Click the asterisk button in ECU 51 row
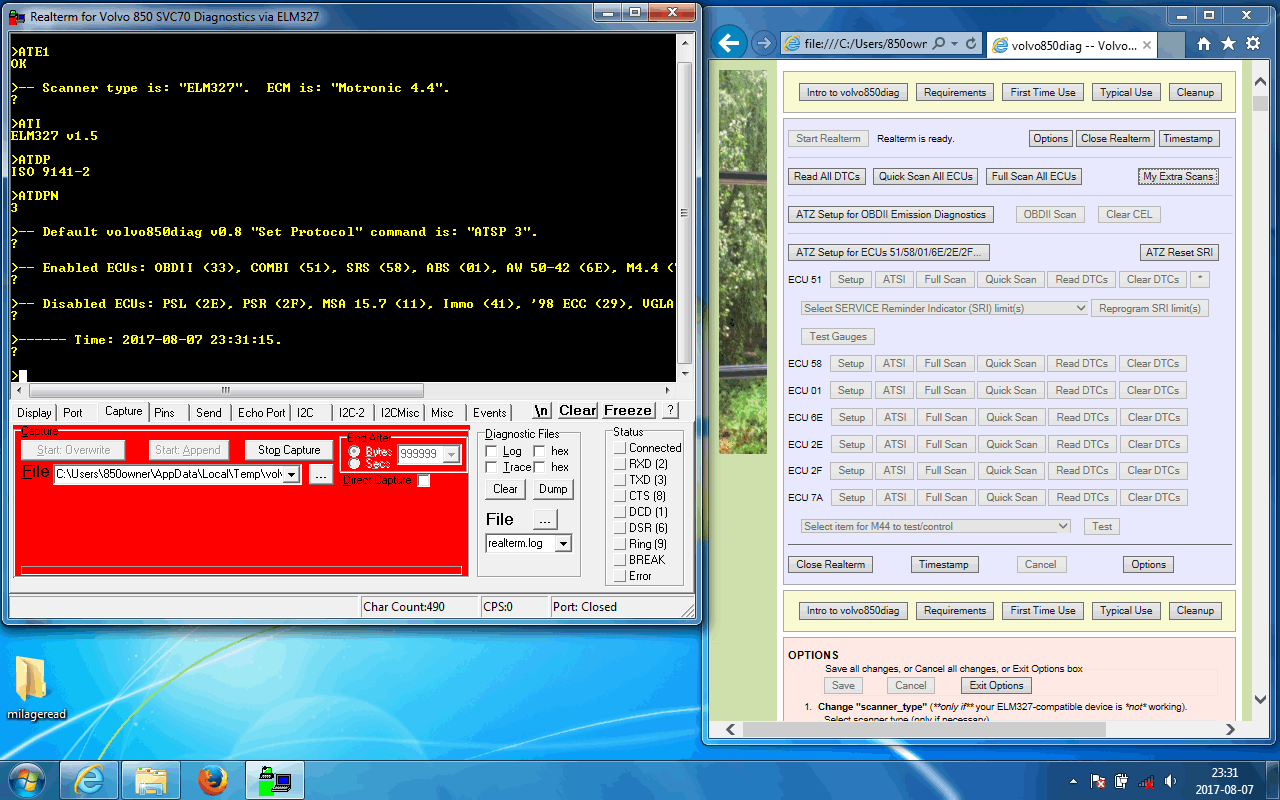 click(1200, 279)
